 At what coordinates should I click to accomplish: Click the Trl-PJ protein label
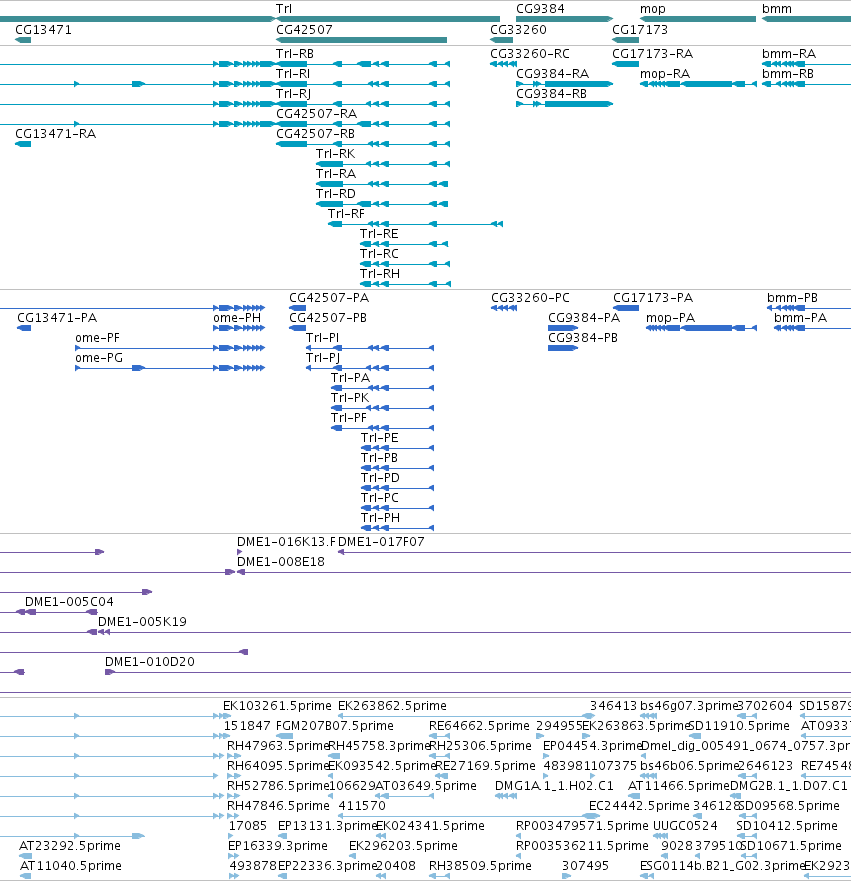[323, 358]
